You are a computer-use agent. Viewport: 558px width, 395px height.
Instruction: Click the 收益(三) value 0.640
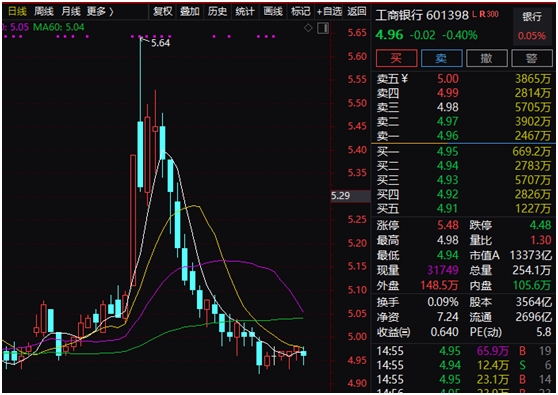pyautogui.click(x=444, y=332)
